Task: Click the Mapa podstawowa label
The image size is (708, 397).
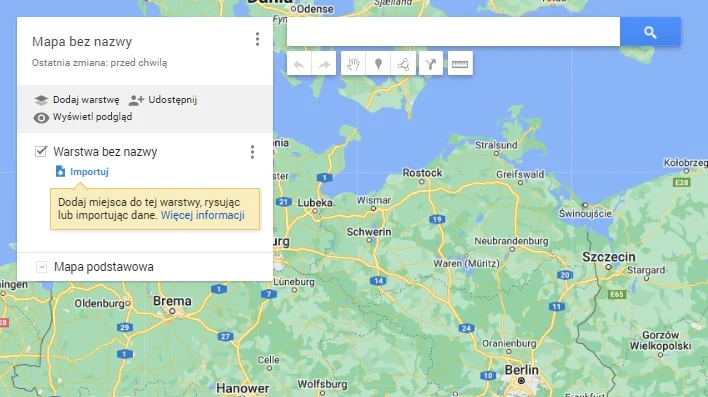Action: pos(104,267)
